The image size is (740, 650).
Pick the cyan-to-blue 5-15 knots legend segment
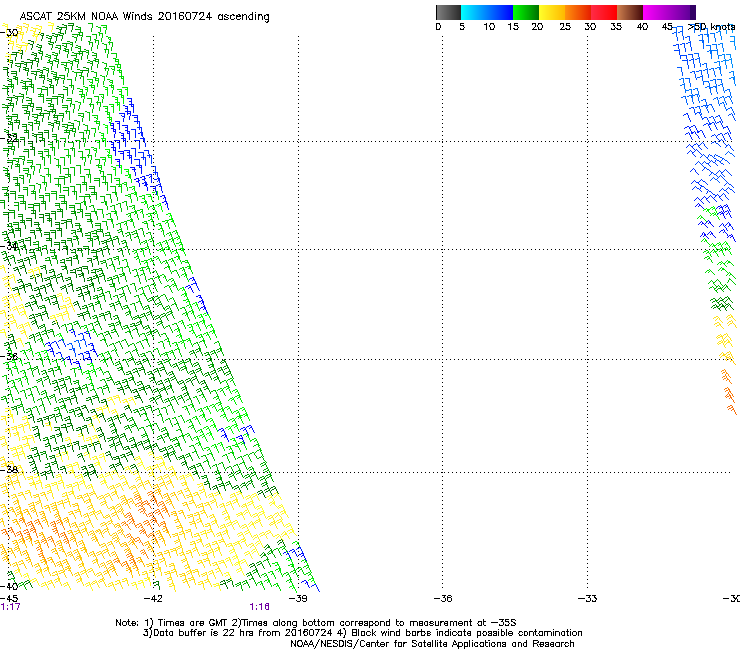coord(487,12)
